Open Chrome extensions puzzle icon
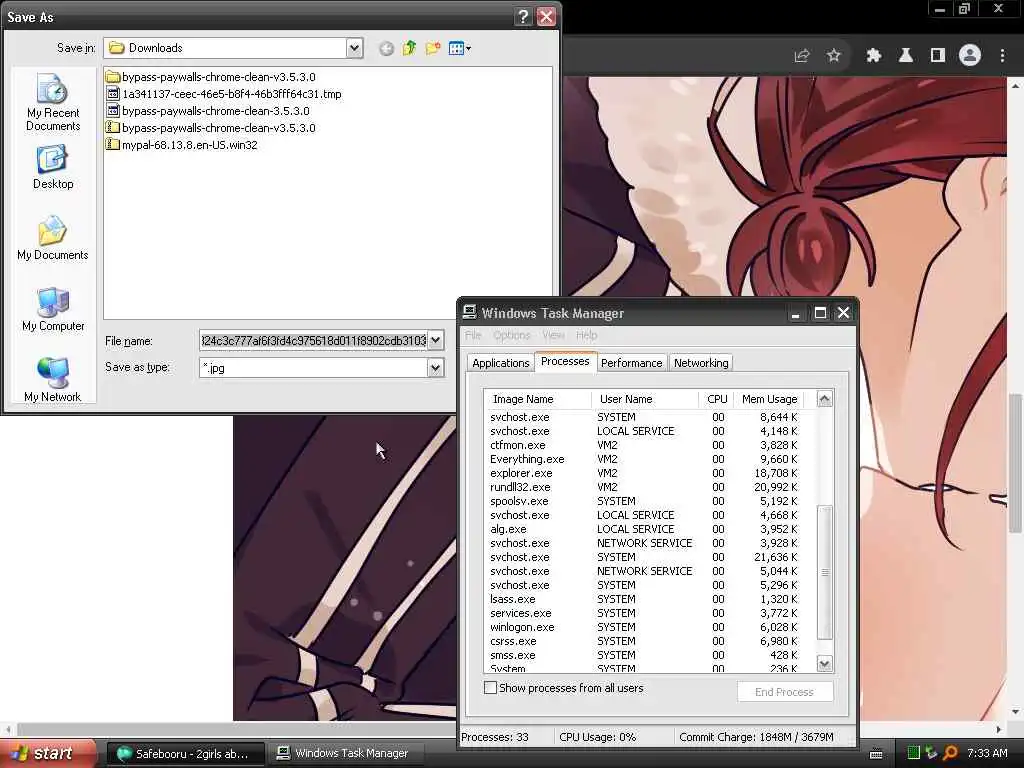 (x=874, y=56)
